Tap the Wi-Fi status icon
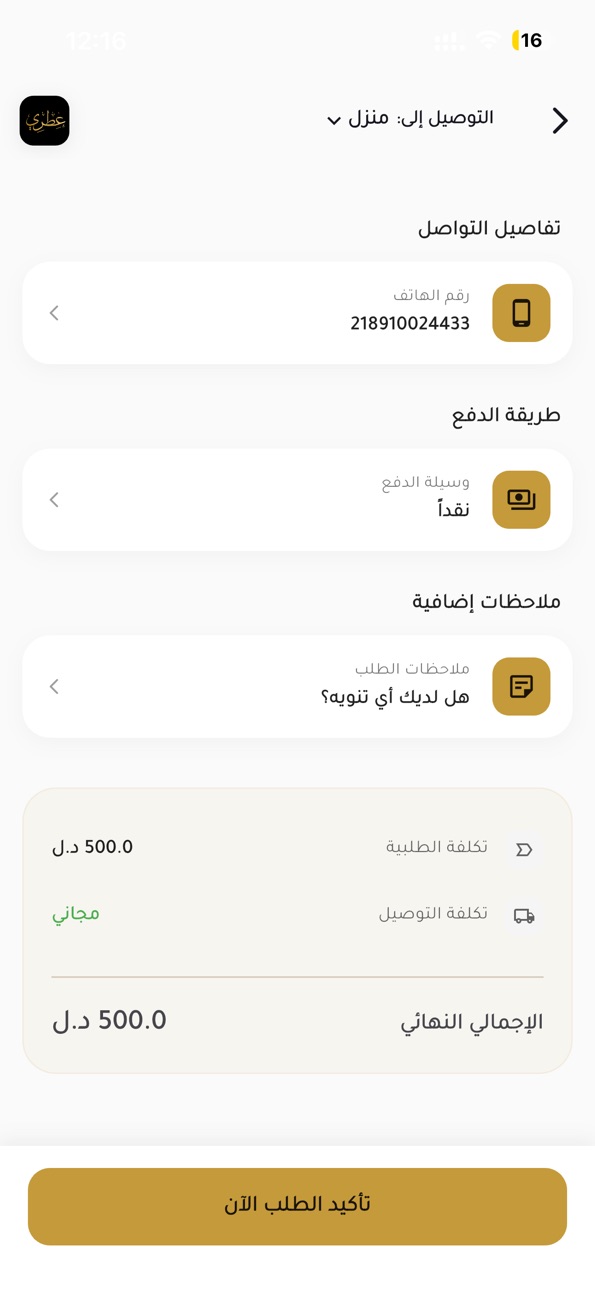Image resolution: width=595 pixels, height=1290 pixels. coord(488,40)
